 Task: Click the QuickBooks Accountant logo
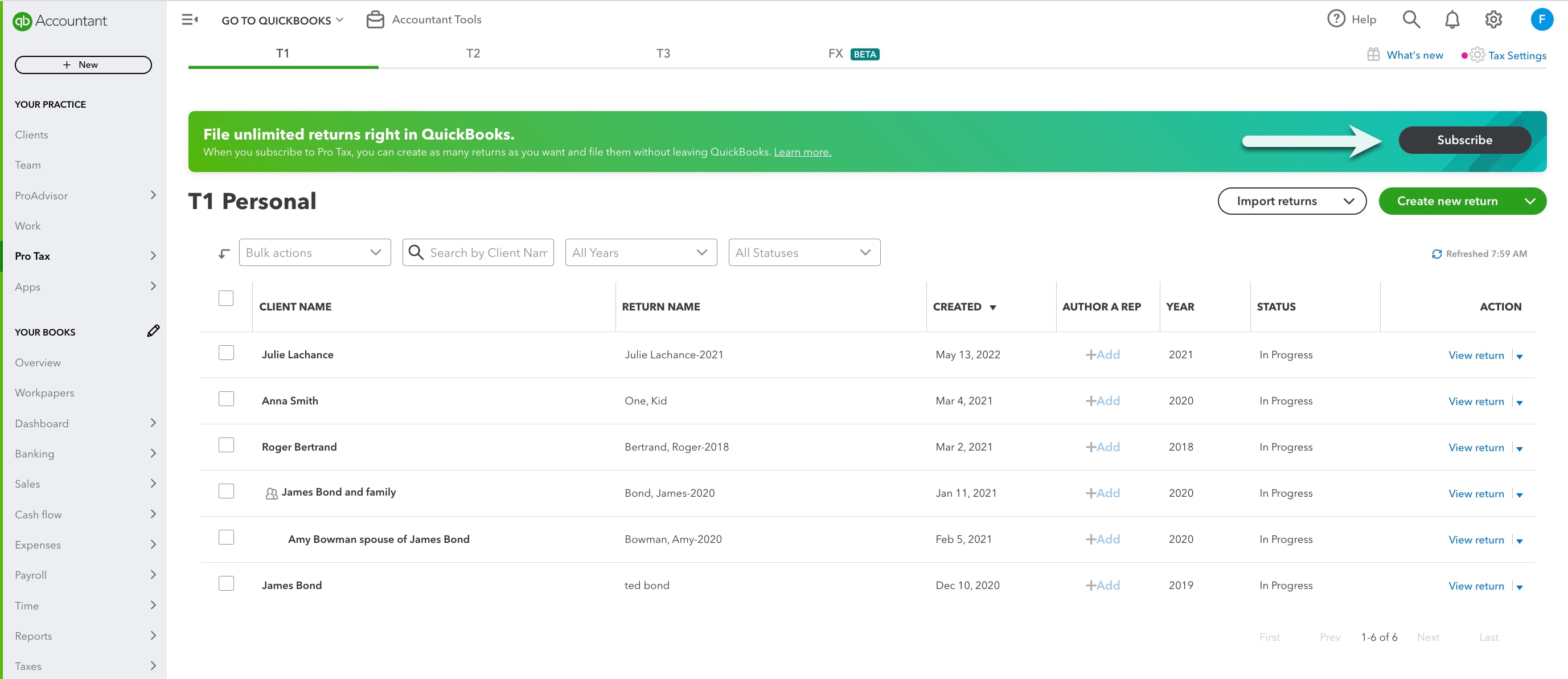(60, 21)
